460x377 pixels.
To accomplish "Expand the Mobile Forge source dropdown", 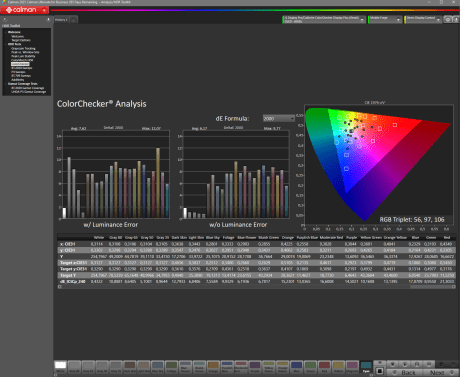I will point(385,20).
